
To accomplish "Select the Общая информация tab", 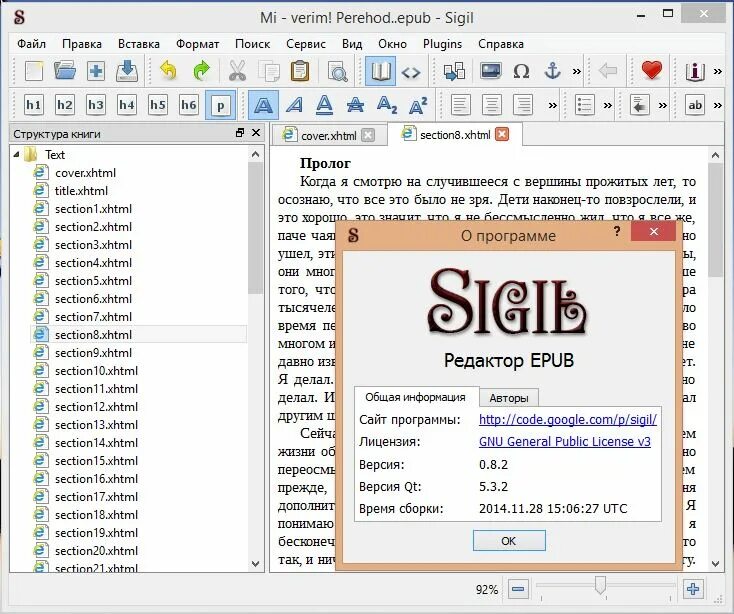I will coord(415,397).
